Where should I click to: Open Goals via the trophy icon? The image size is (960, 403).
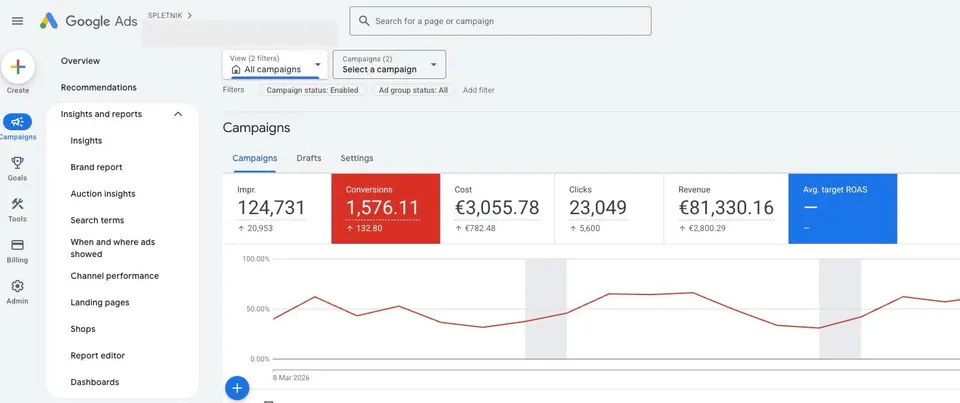[17, 163]
